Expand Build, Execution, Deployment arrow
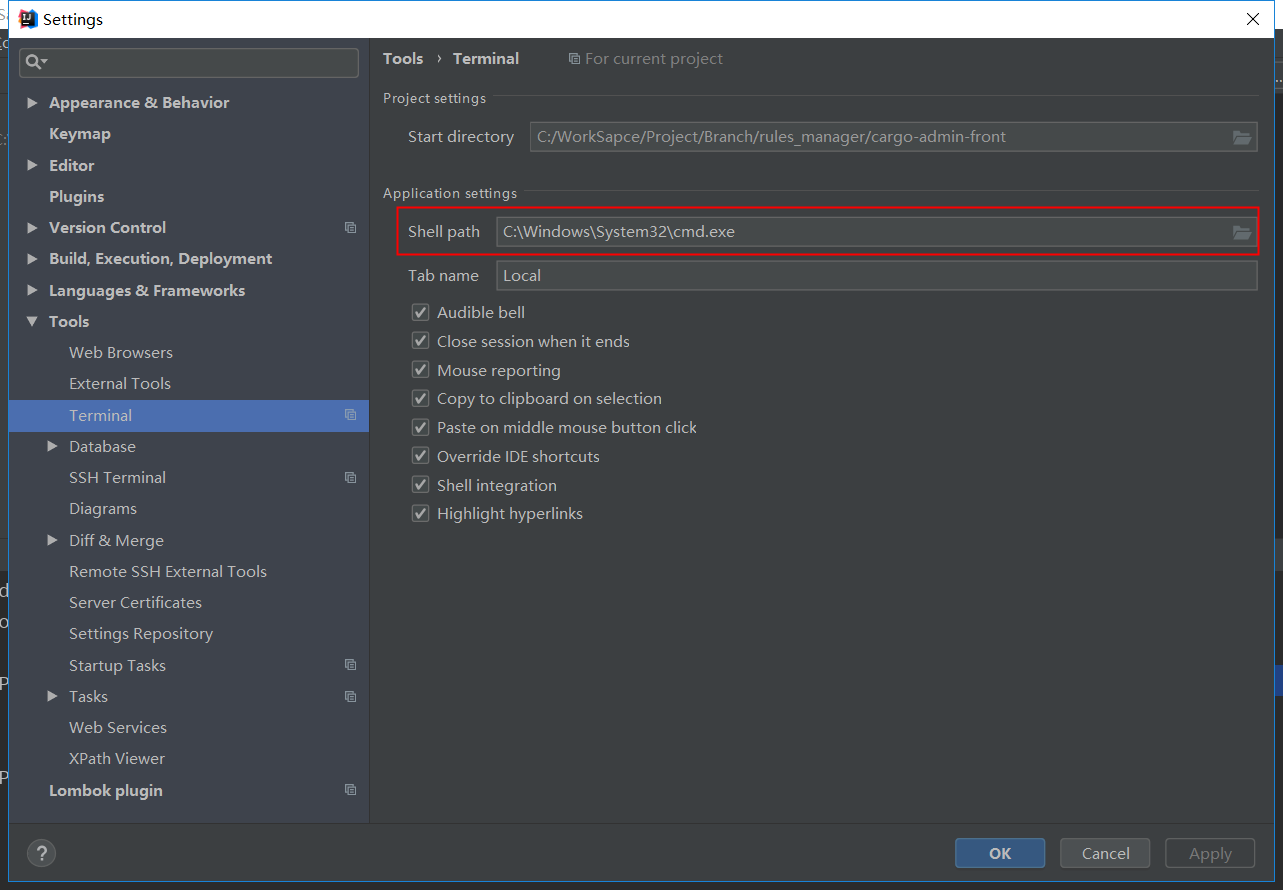Image resolution: width=1283 pixels, height=890 pixels. [x=32, y=259]
